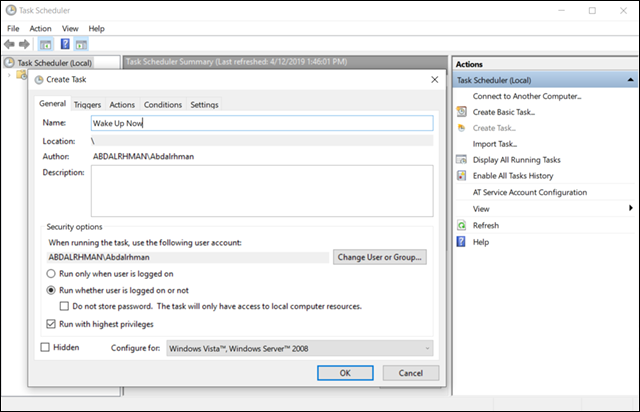This screenshot has height=412, width=640.
Task: Click the user account field ABDALRHMAN\Abdalrhman
Action: [188, 257]
